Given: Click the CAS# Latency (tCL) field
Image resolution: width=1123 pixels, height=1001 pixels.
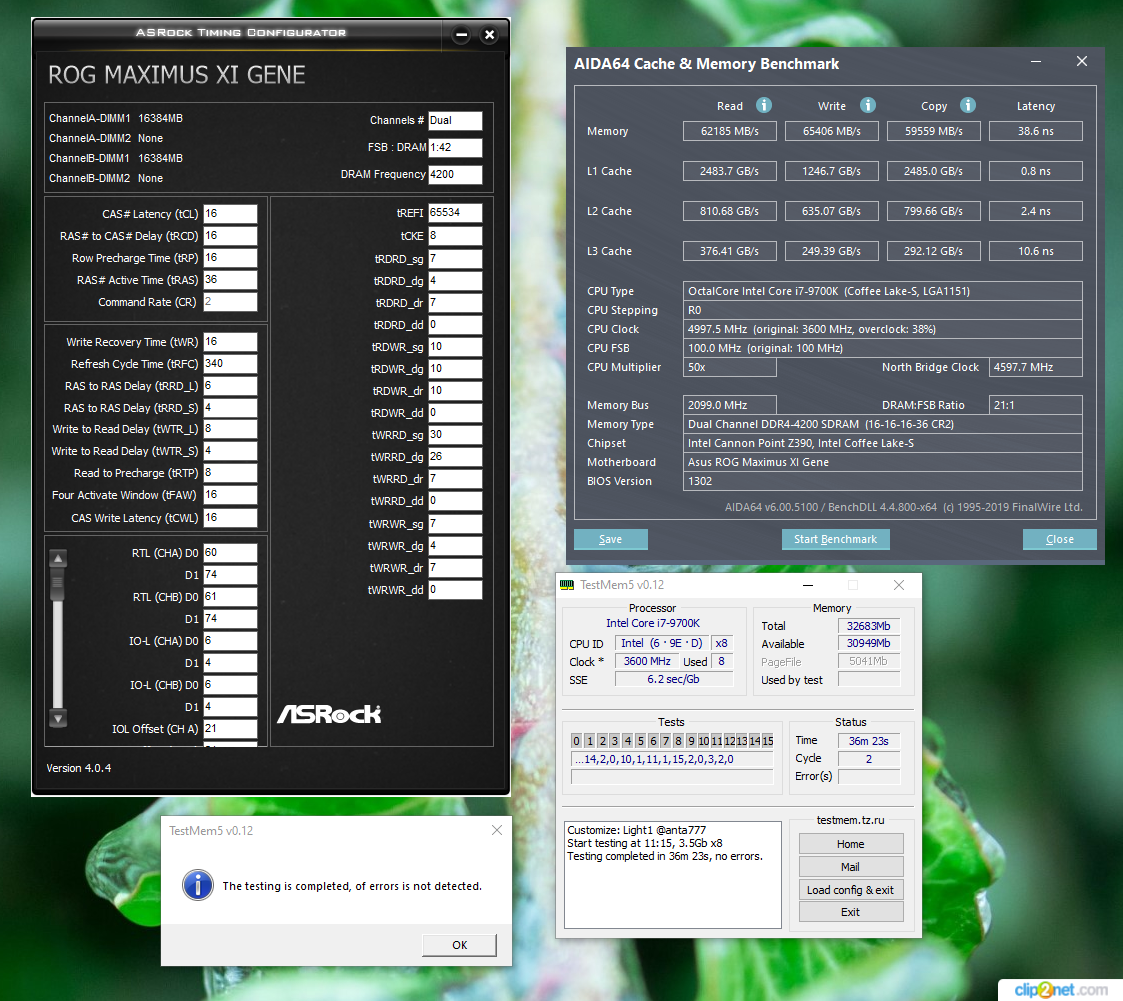Looking at the screenshot, I should [x=230, y=214].
